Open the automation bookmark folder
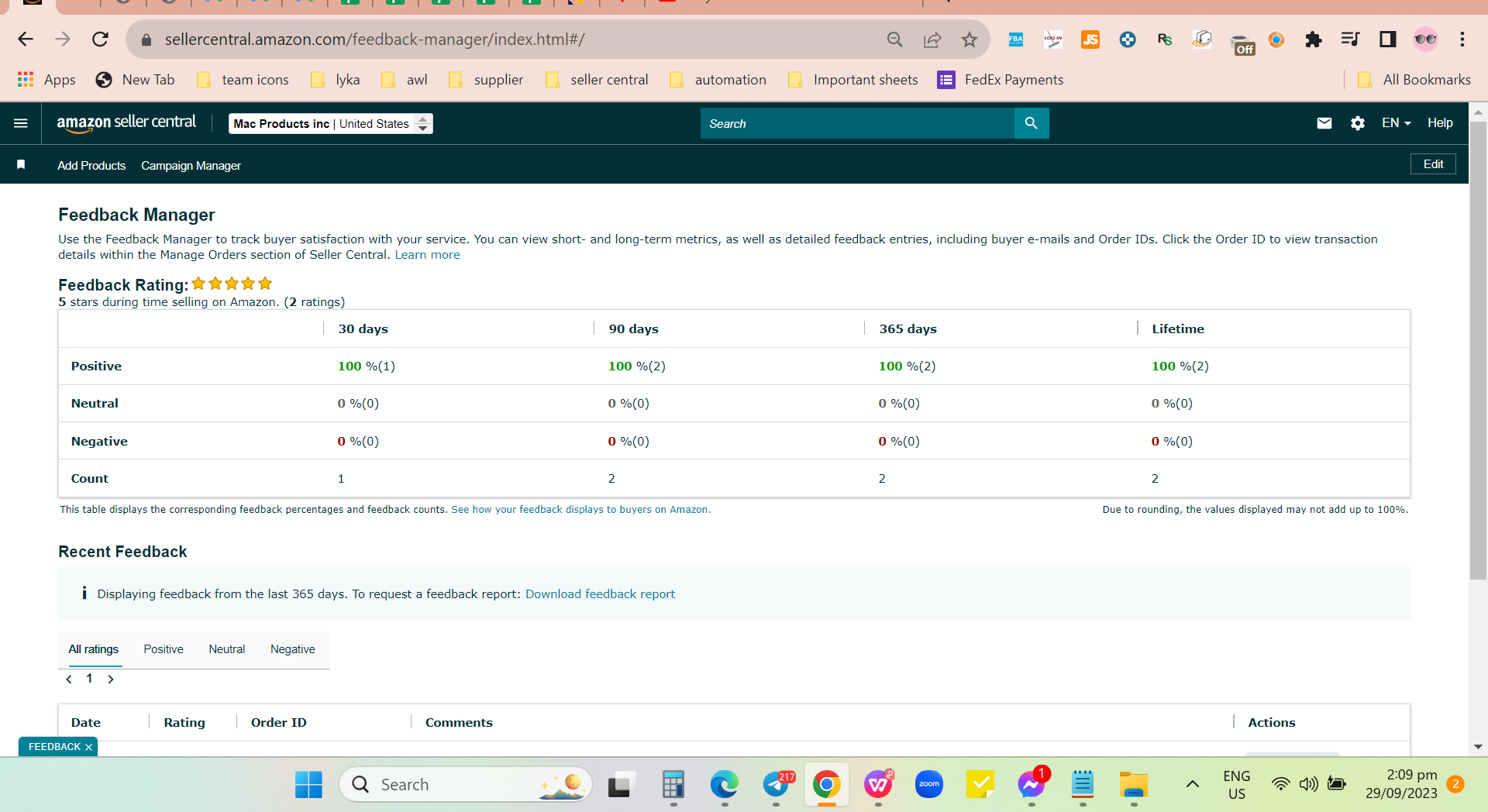The image size is (1488, 812). click(718, 80)
